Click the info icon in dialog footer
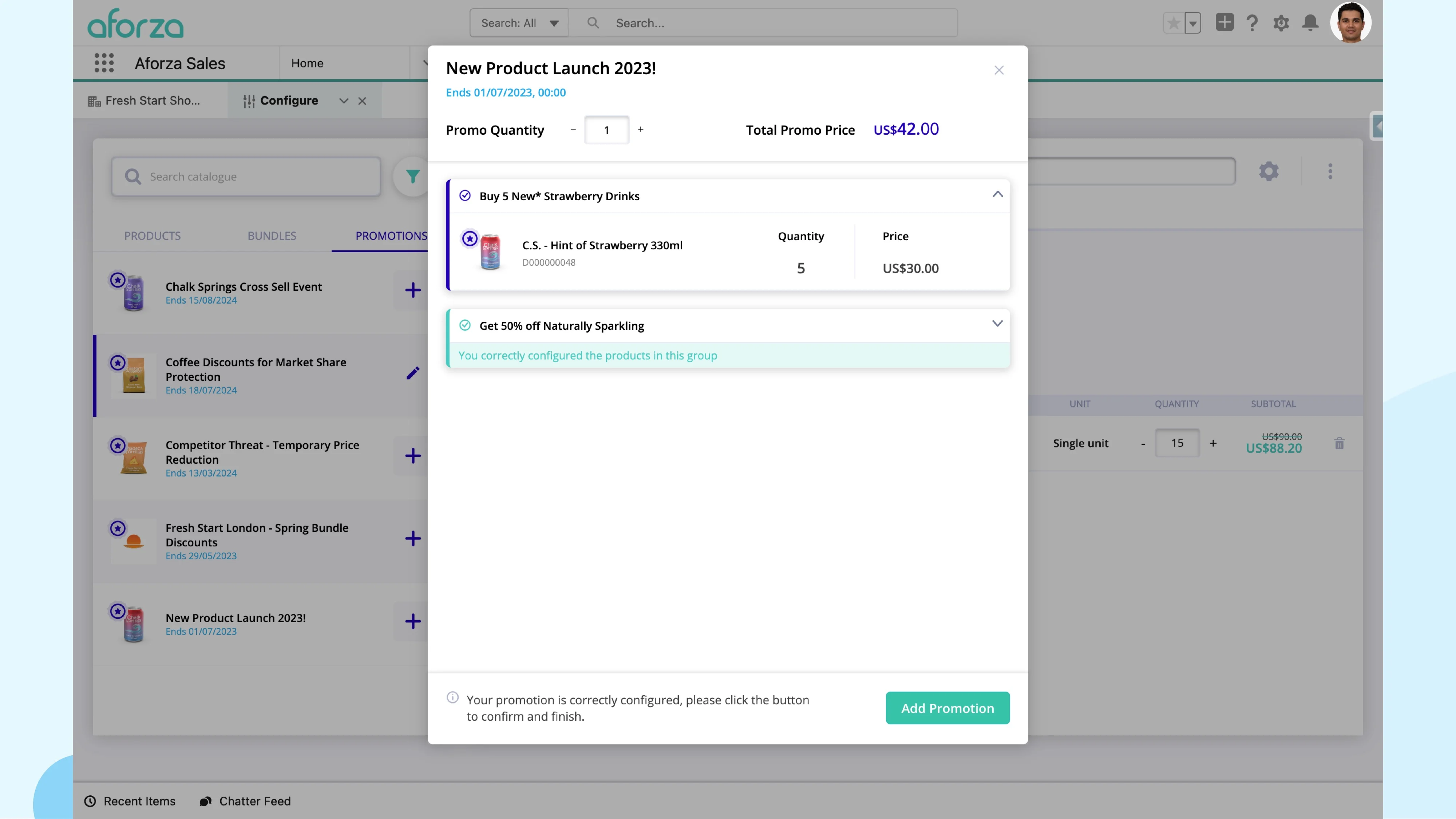Viewport: 1456px width, 819px height. [452, 697]
